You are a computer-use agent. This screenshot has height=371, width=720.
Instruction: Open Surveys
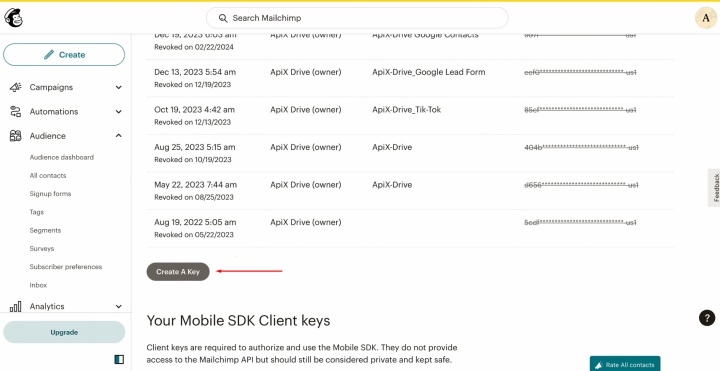tap(42, 248)
